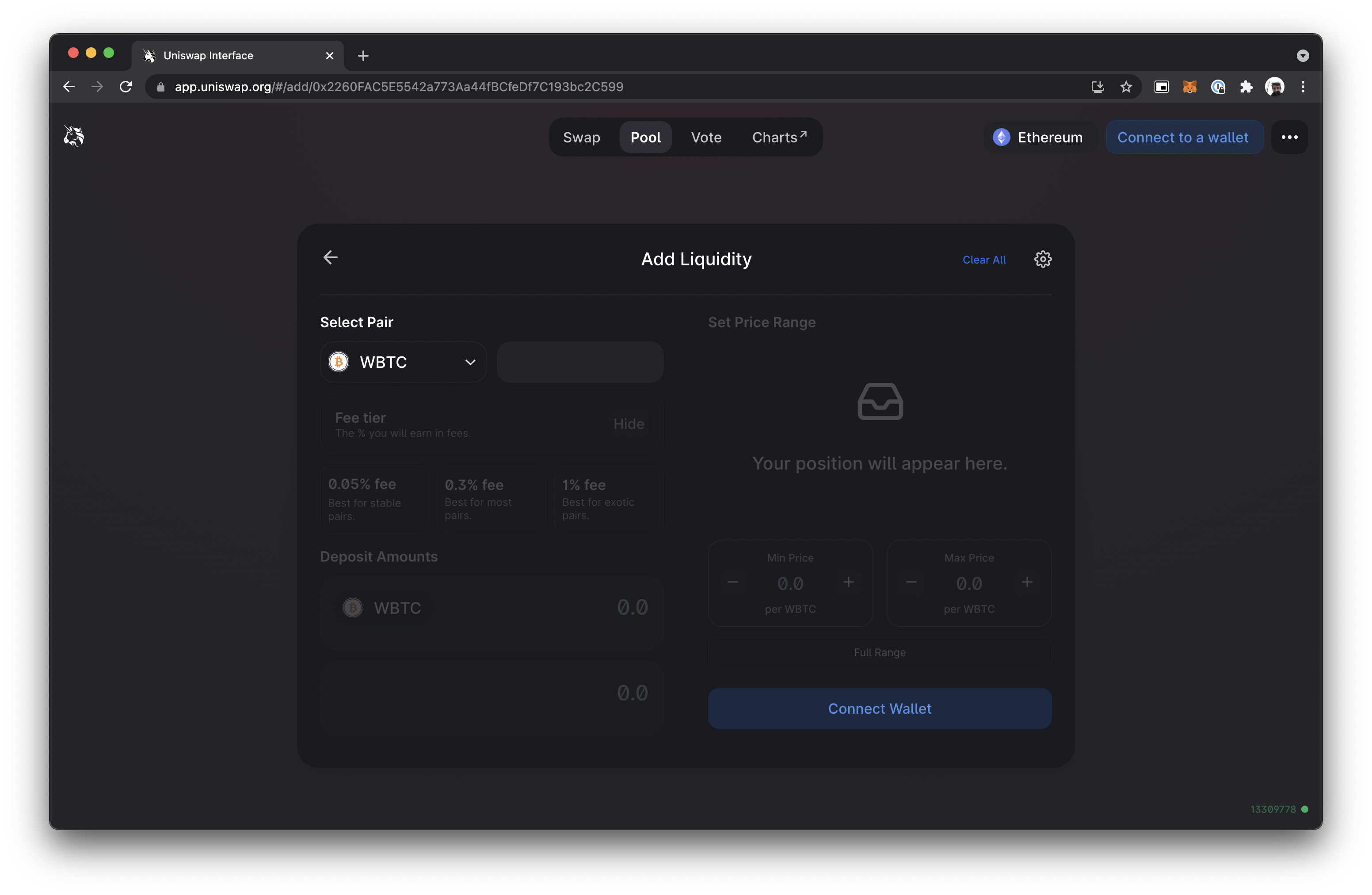Click the install app icon in address bar
The height and width of the screenshot is (895, 1372).
1098,87
